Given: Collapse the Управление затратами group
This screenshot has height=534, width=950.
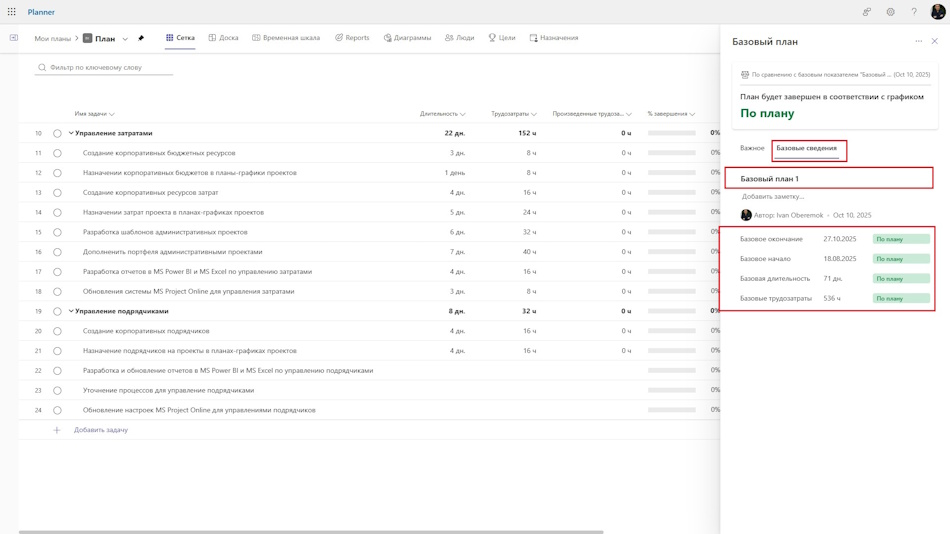Looking at the screenshot, I should click(x=71, y=133).
